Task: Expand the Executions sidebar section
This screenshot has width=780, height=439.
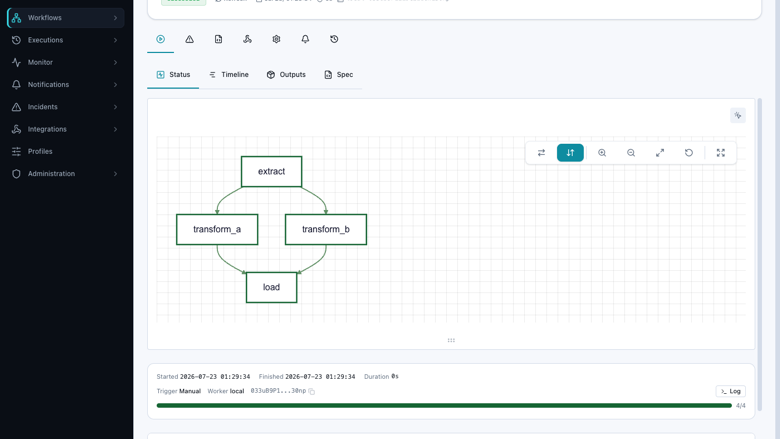Action: (x=66, y=40)
